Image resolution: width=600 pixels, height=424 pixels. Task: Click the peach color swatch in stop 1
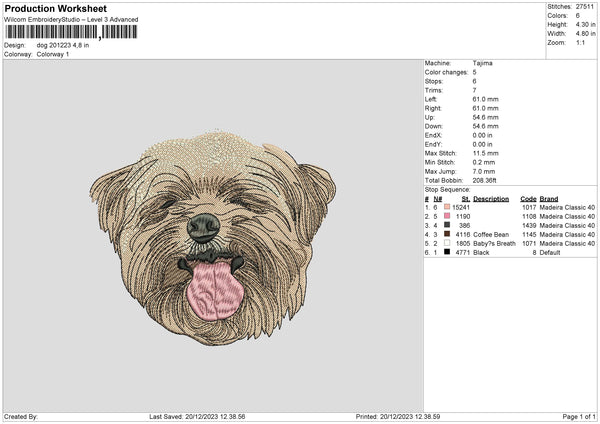tap(447, 207)
